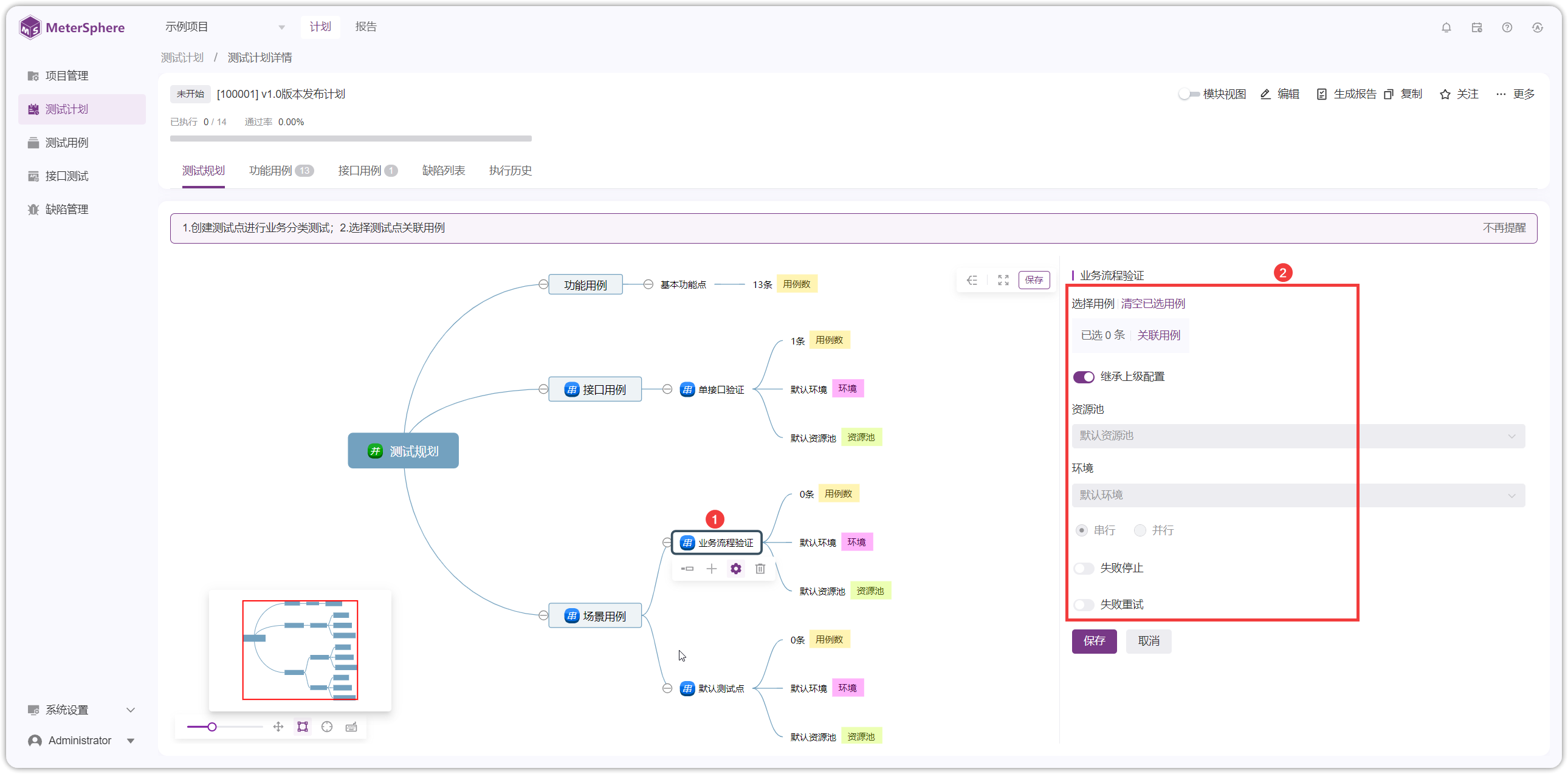Click the 编辑 pencil icon
The width and height of the screenshot is (1568, 774).
click(x=1265, y=94)
